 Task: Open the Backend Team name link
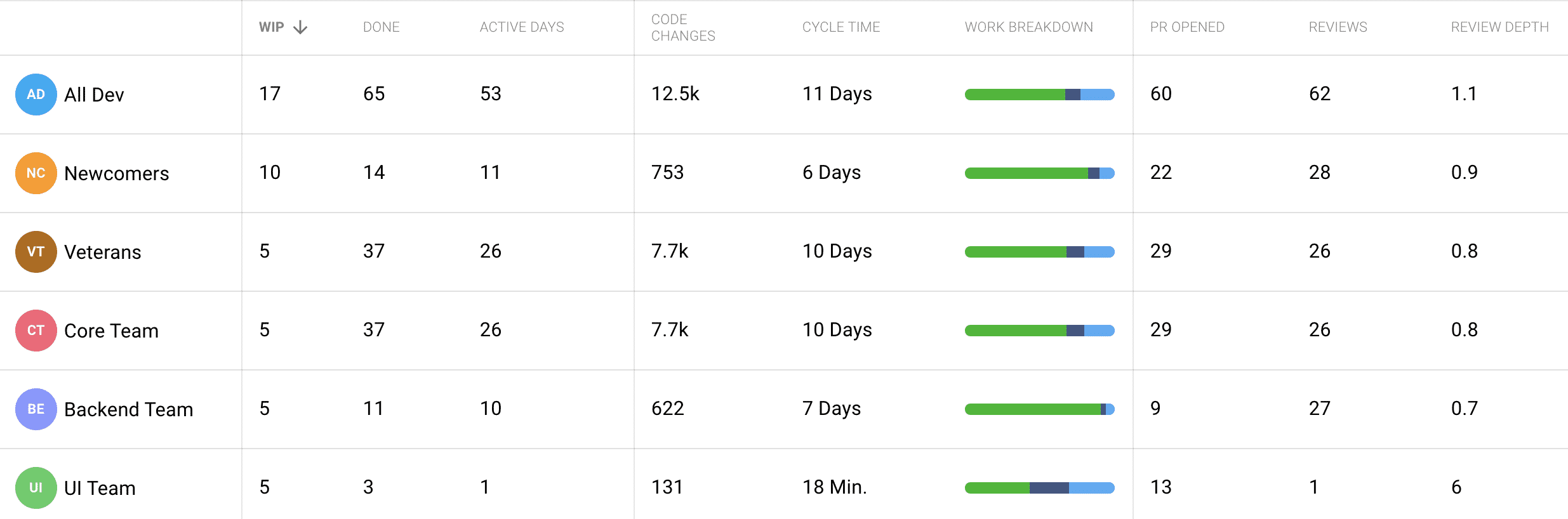point(129,409)
